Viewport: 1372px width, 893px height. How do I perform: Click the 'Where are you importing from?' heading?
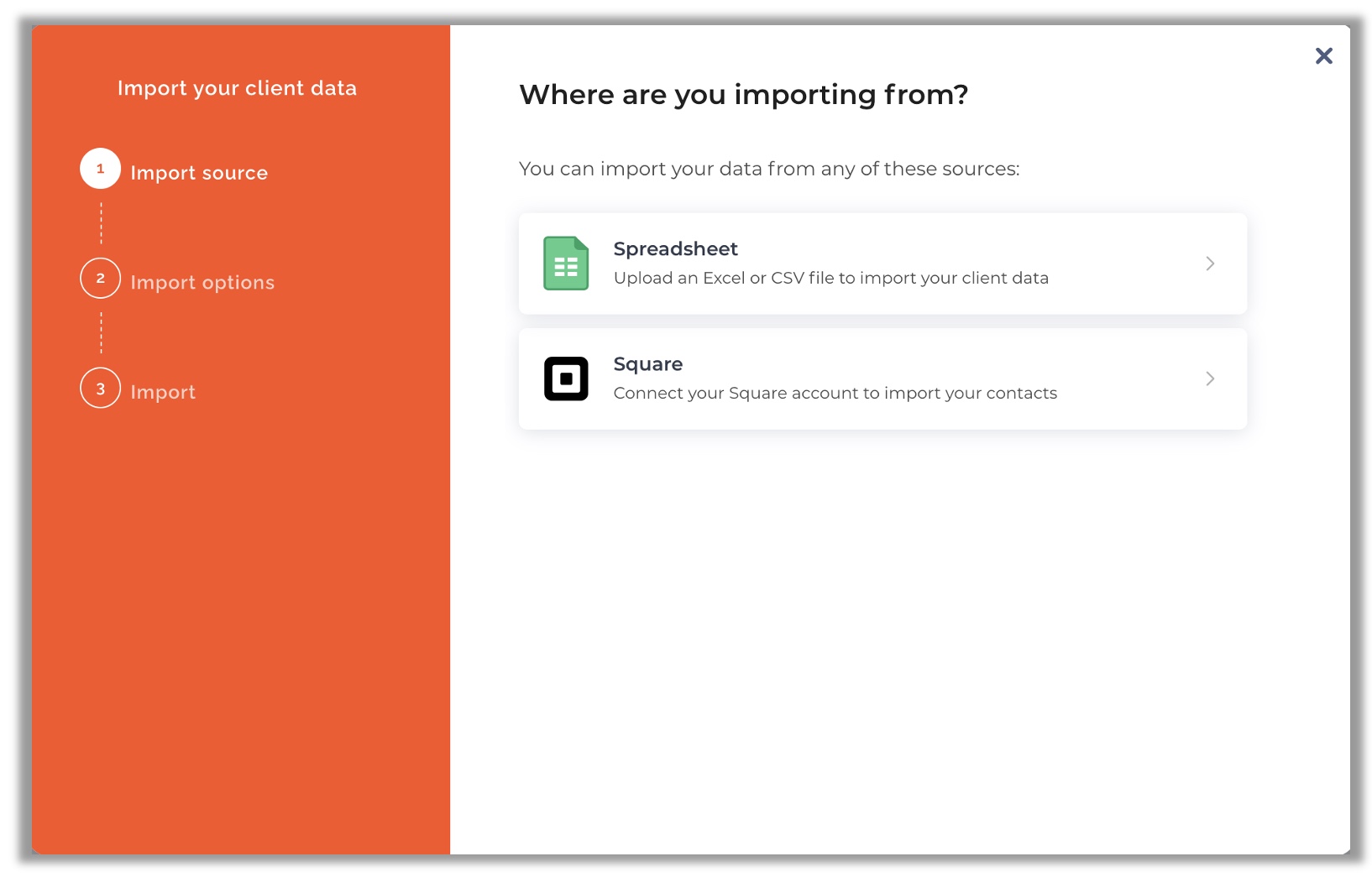pos(743,95)
